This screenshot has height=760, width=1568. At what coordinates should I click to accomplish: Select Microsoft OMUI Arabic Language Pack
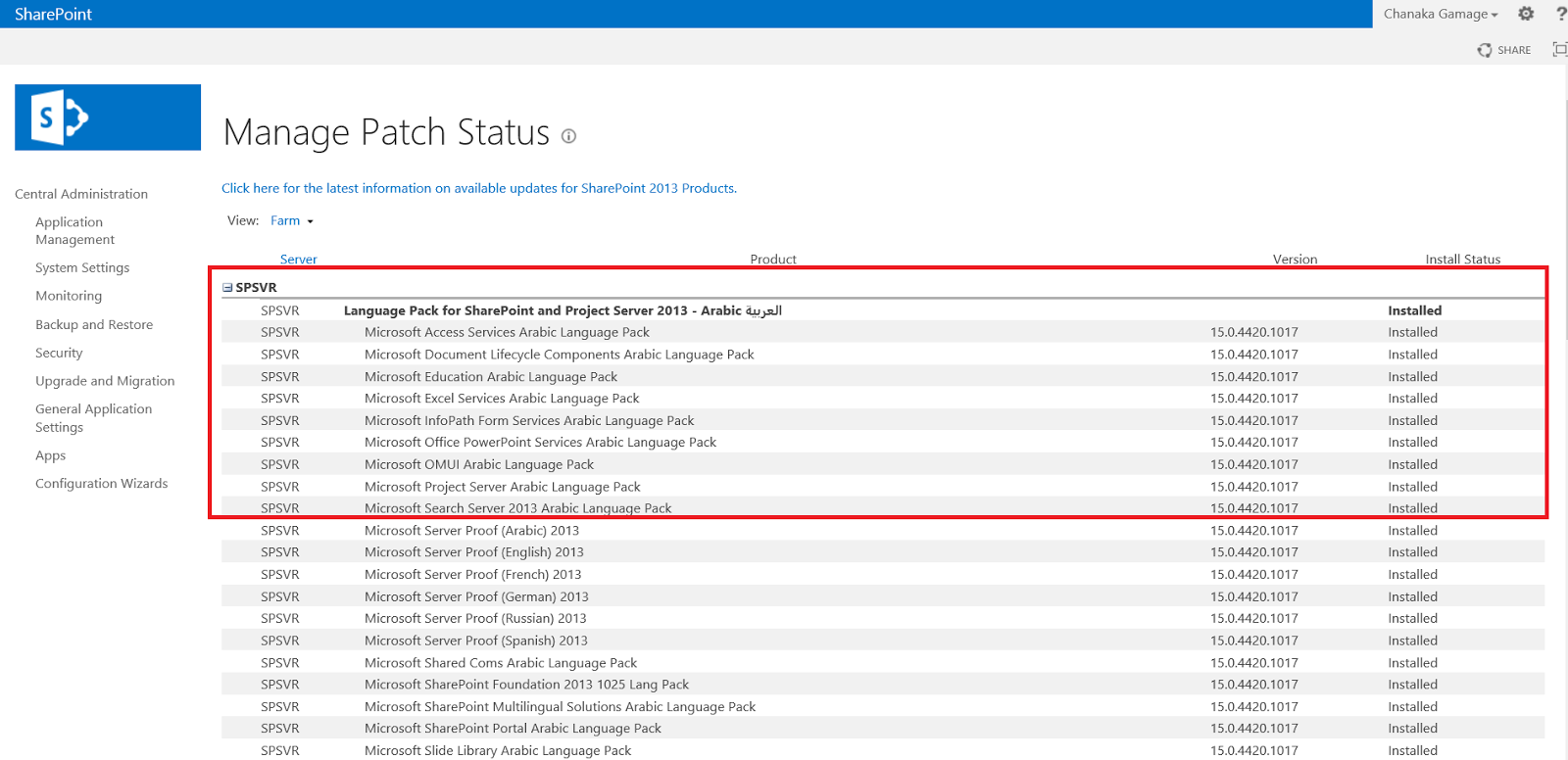pyautogui.click(x=883, y=464)
